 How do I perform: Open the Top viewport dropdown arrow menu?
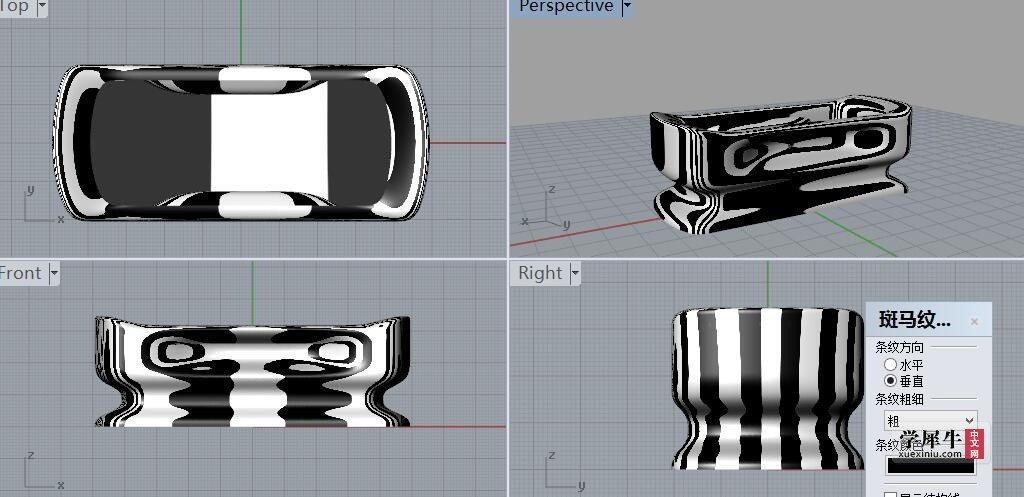(x=42, y=7)
